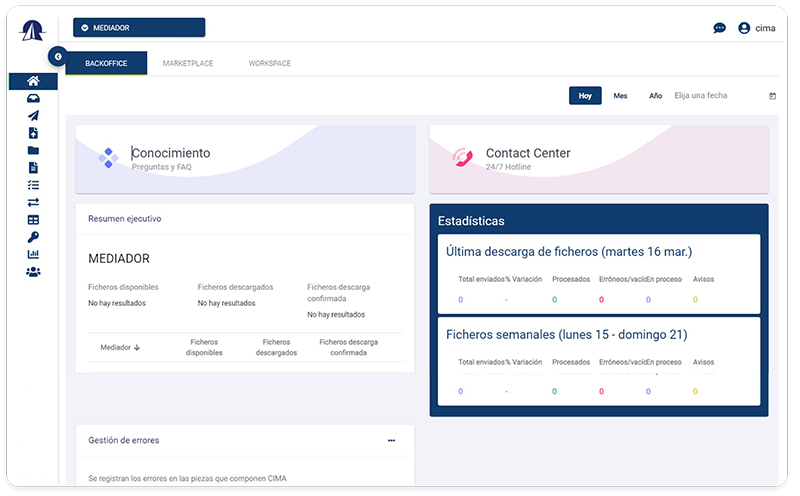
Task: Select the checklist tasks sidebar icon
Action: click(33, 185)
